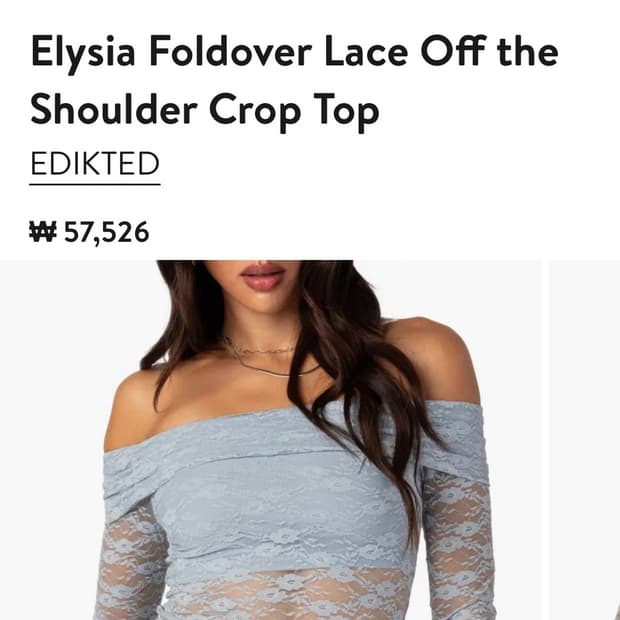Screen dimensions: 620x620
Task: Show the next product image at right edge
Action: [x=584, y=440]
